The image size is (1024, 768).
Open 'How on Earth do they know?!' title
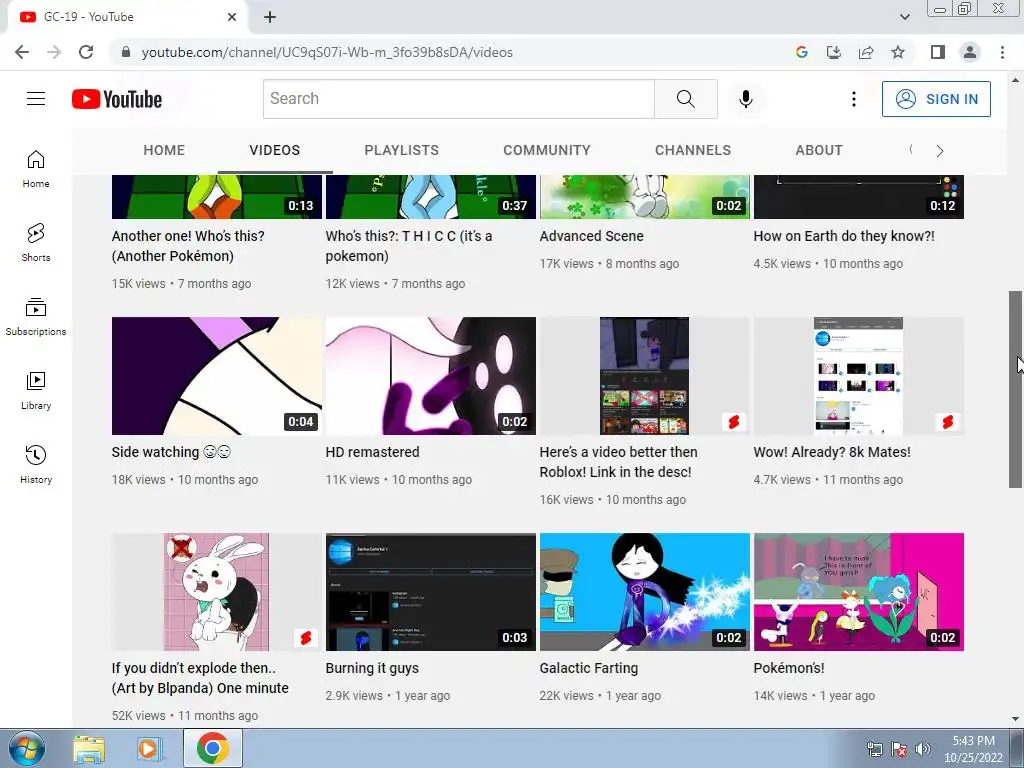coord(844,236)
